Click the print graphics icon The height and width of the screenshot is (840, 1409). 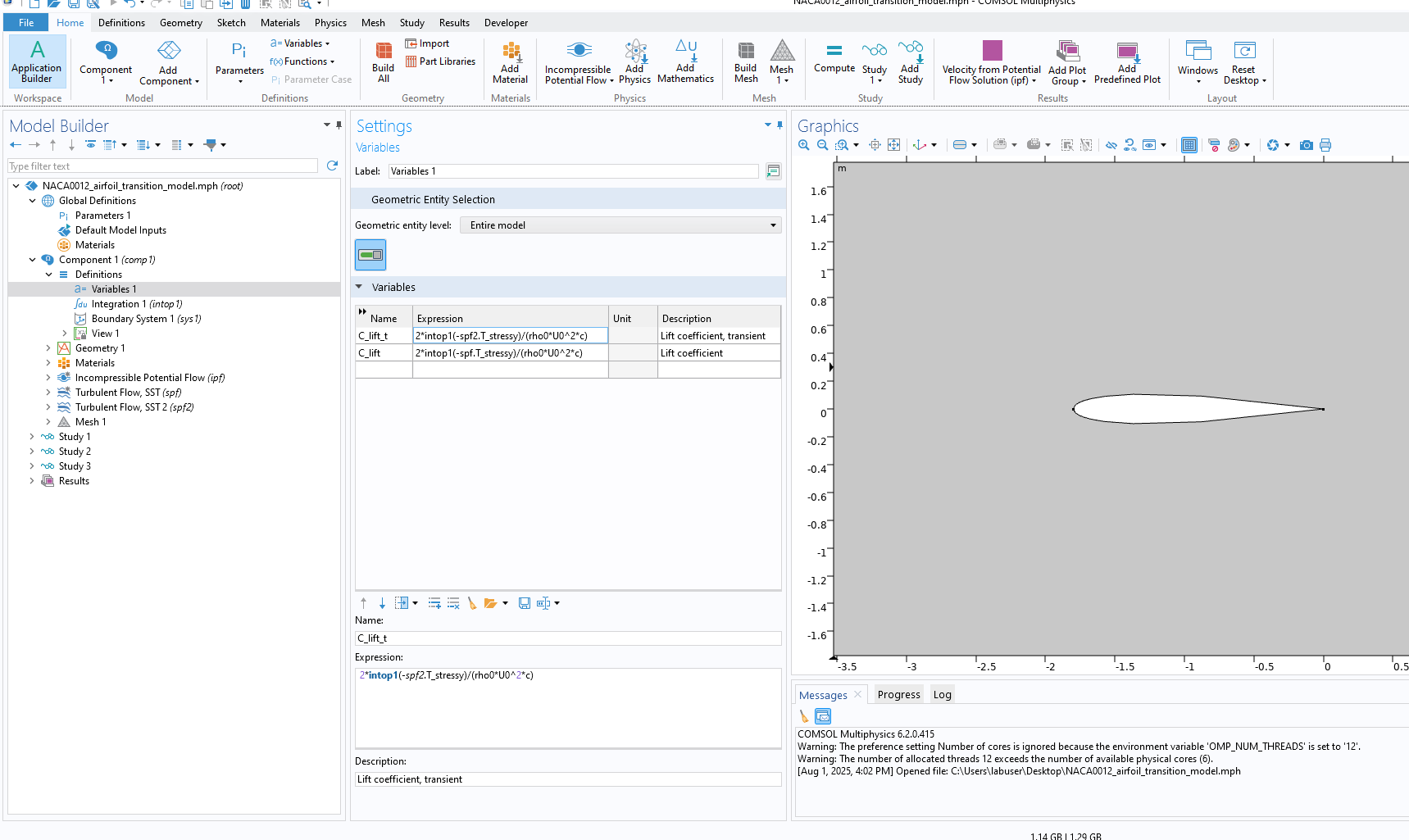click(x=1325, y=145)
